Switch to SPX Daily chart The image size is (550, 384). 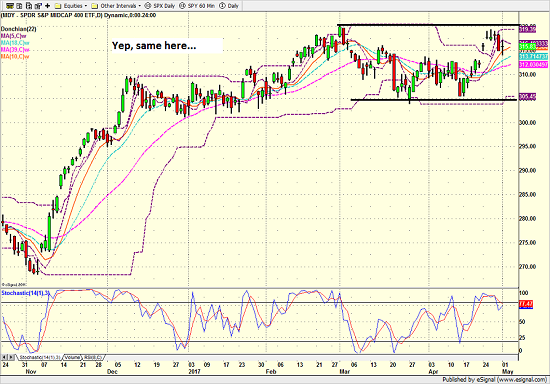click(160, 6)
